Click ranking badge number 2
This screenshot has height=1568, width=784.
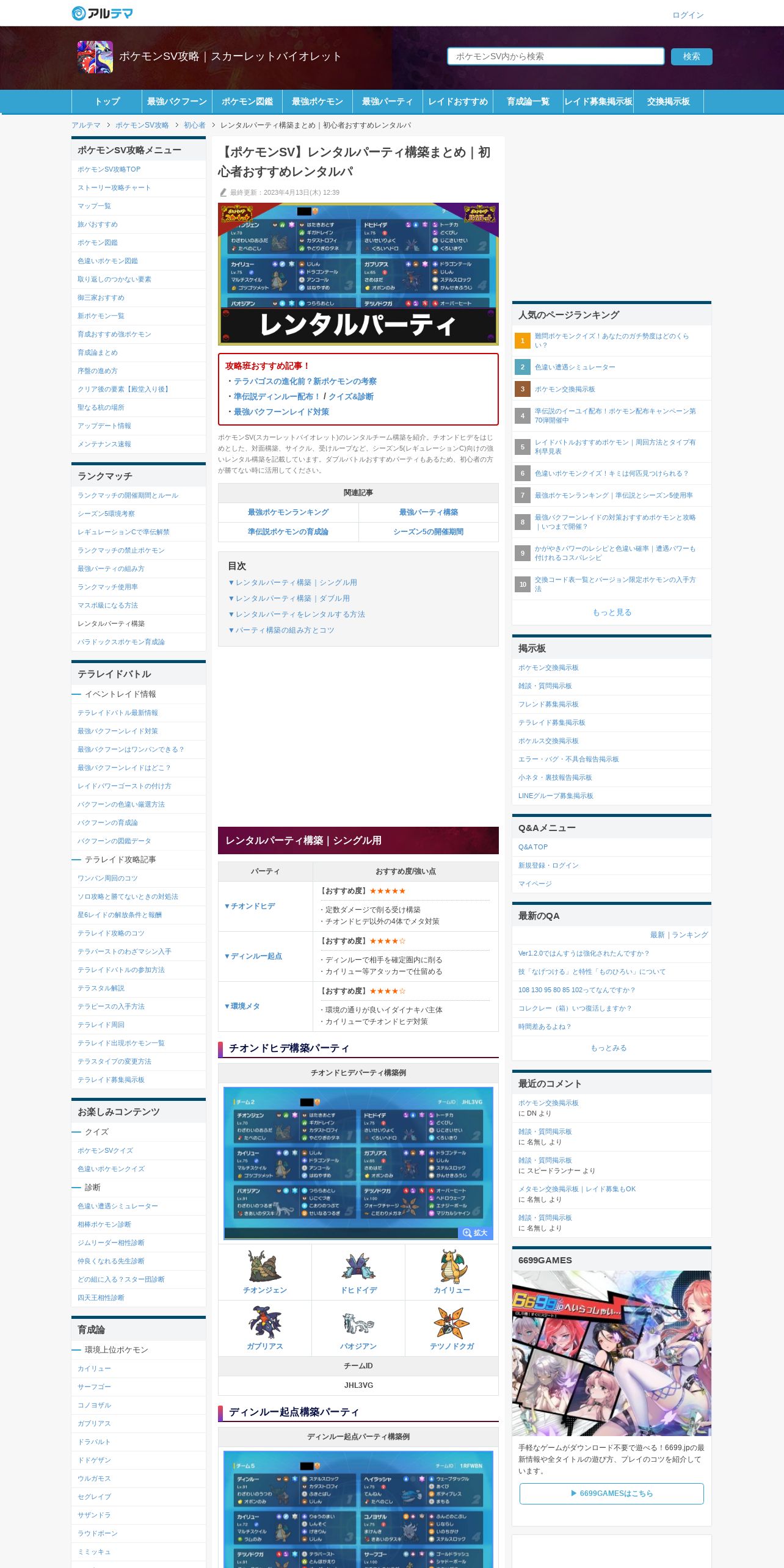[x=522, y=367]
